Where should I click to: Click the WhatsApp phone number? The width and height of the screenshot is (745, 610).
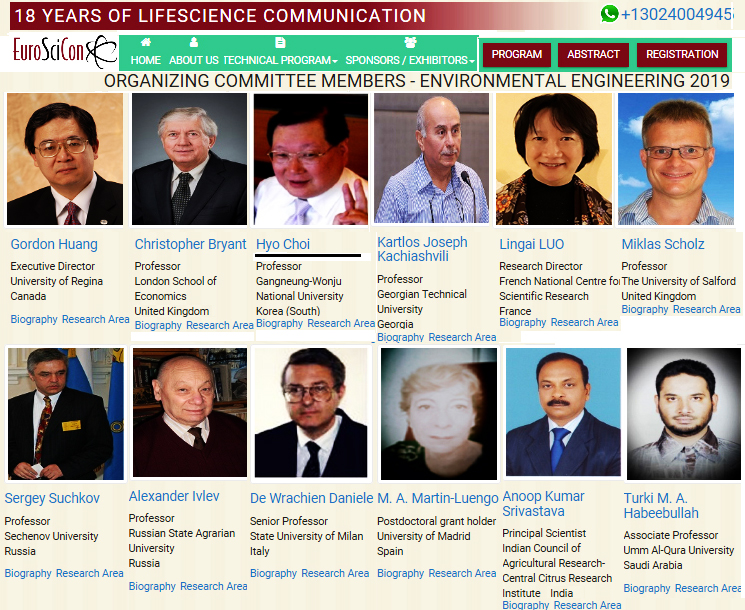click(x=678, y=14)
